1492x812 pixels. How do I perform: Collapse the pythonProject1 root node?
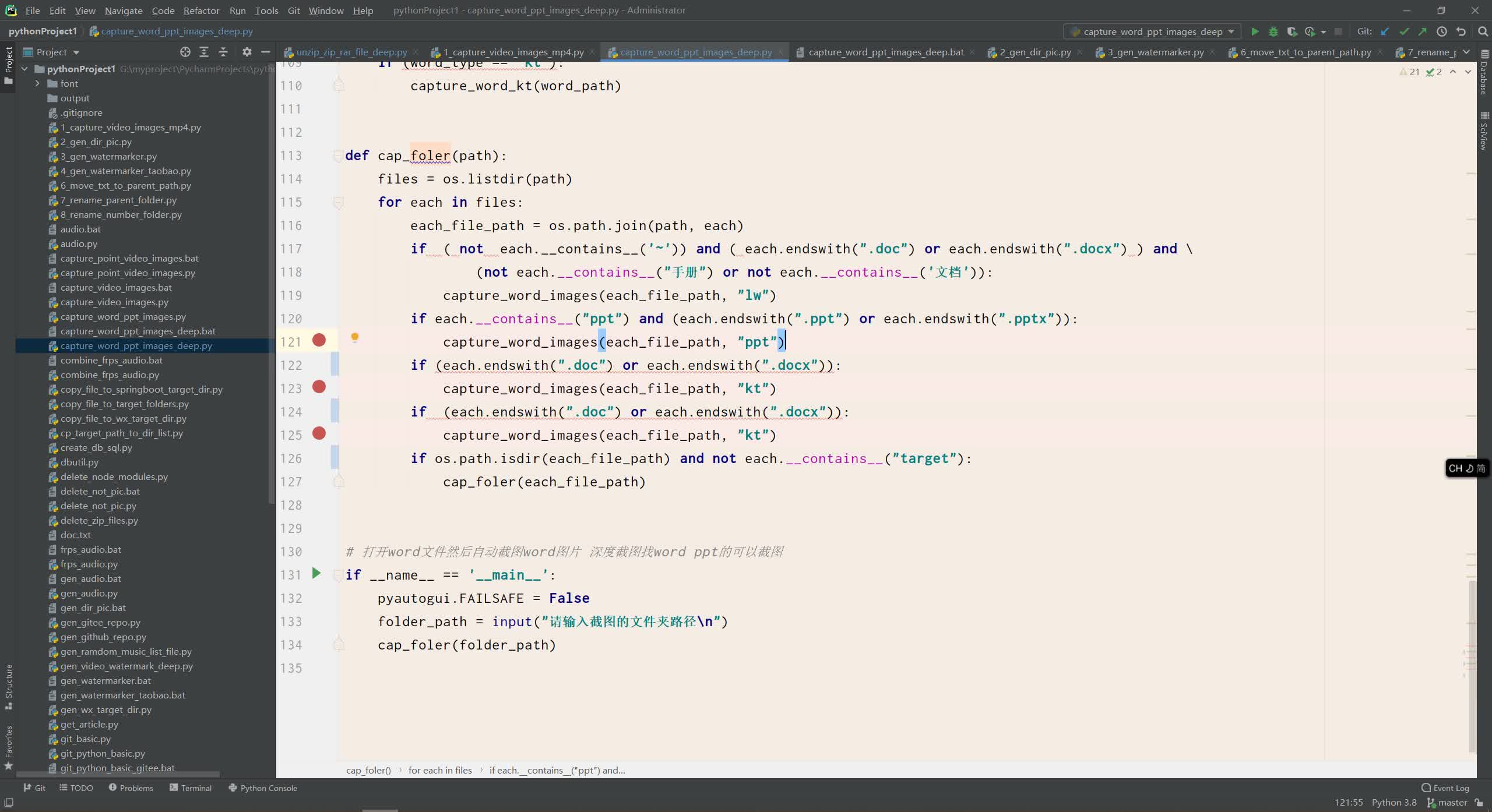(24, 68)
